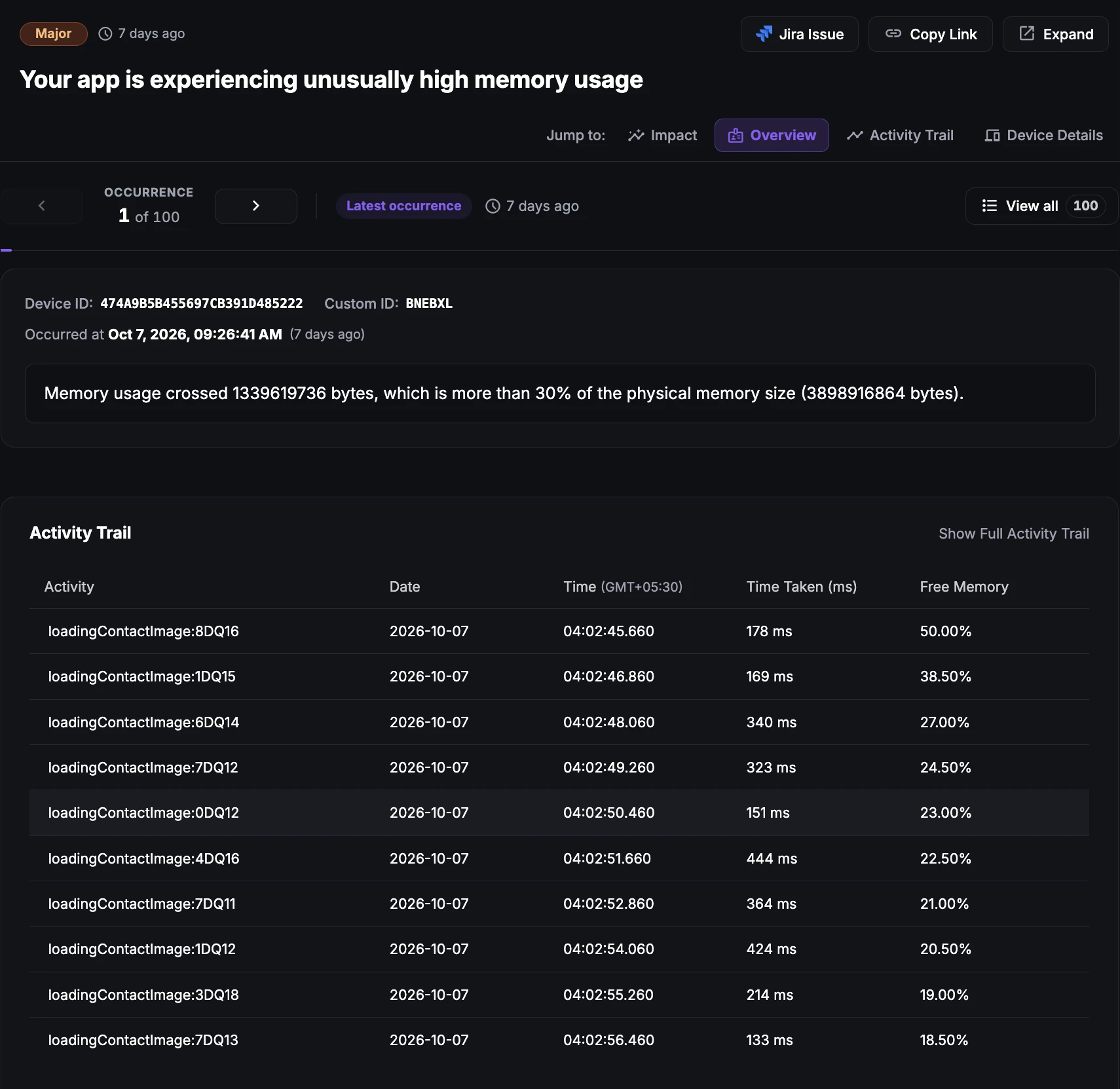Select the loadingContactImage:4DQ16 row
This screenshot has height=1089, width=1120.
click(559, 858)
